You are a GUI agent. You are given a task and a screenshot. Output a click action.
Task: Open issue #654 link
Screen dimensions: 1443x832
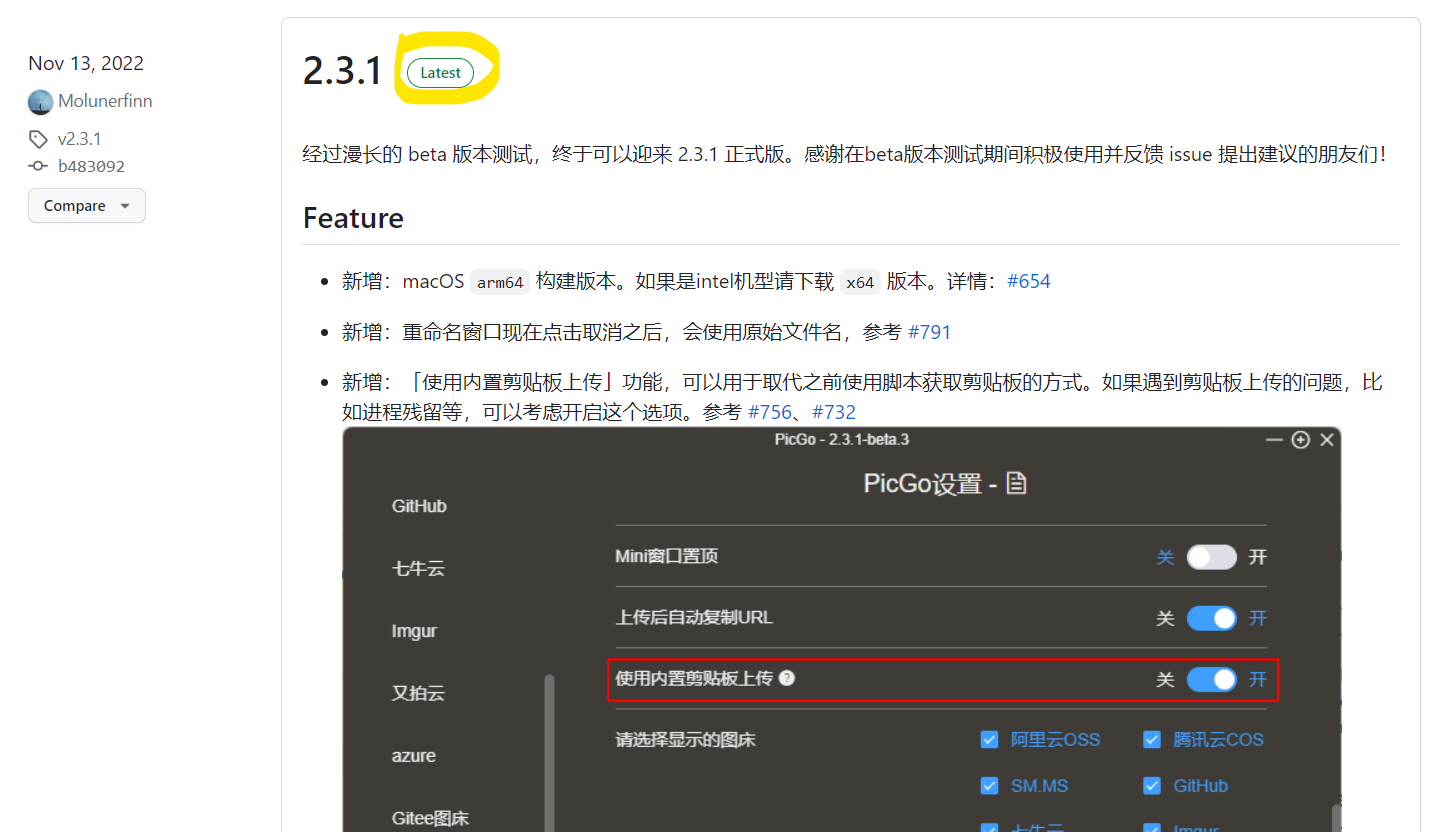pyautogui.click(x=1029, y=282)
